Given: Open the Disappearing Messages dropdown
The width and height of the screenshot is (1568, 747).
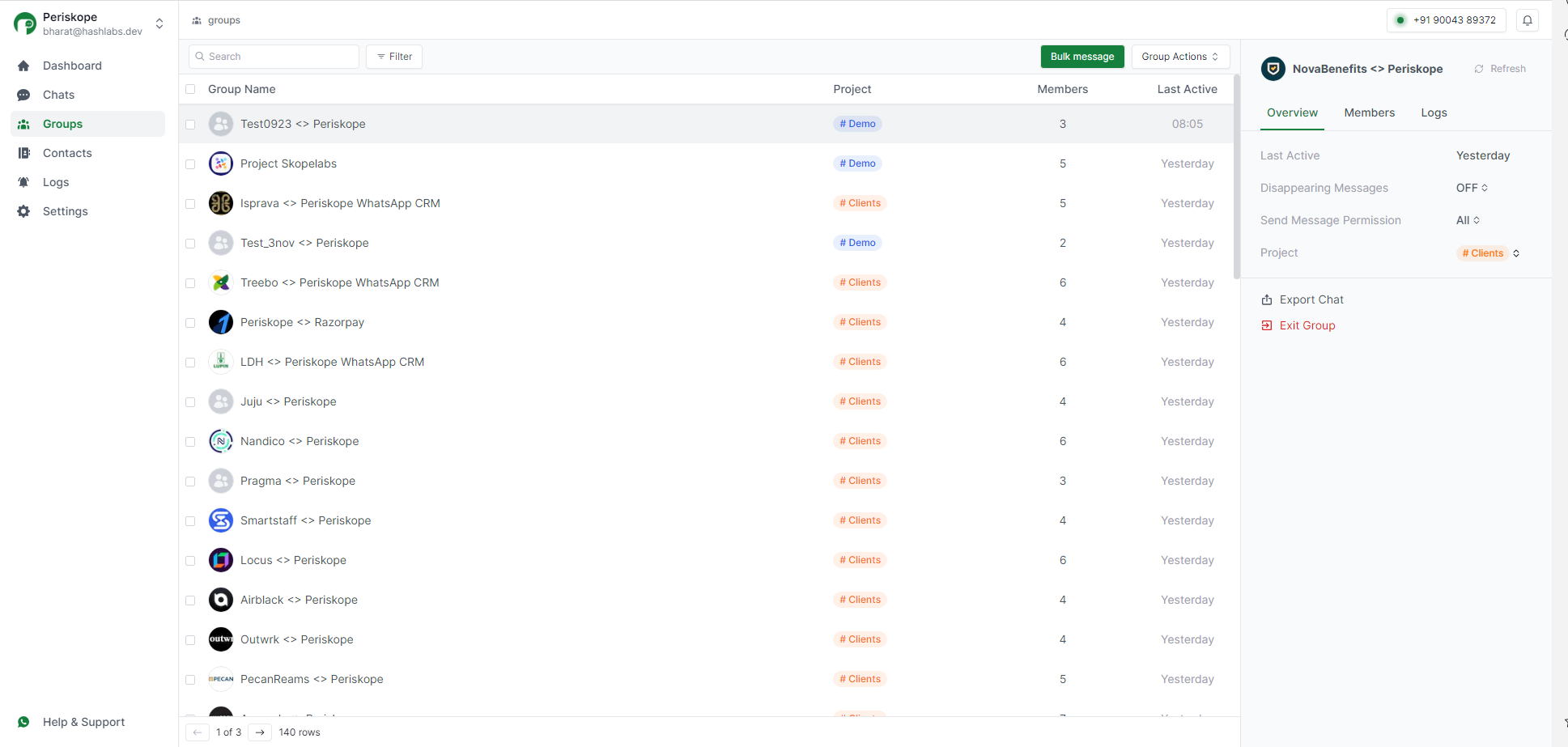Looking at the screenshot, I should click(1472, 187).
